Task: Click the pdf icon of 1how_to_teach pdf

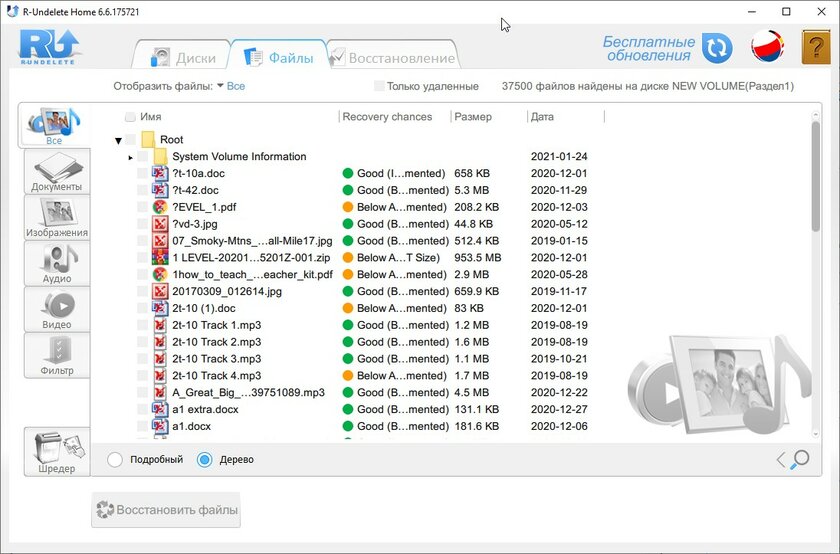Action: (x=160, y=274)
